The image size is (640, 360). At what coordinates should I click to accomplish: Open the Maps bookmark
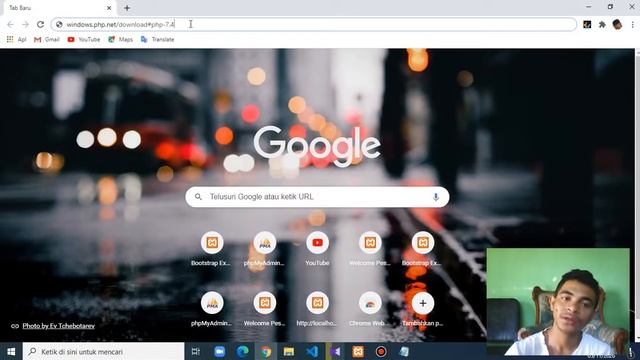120,40
